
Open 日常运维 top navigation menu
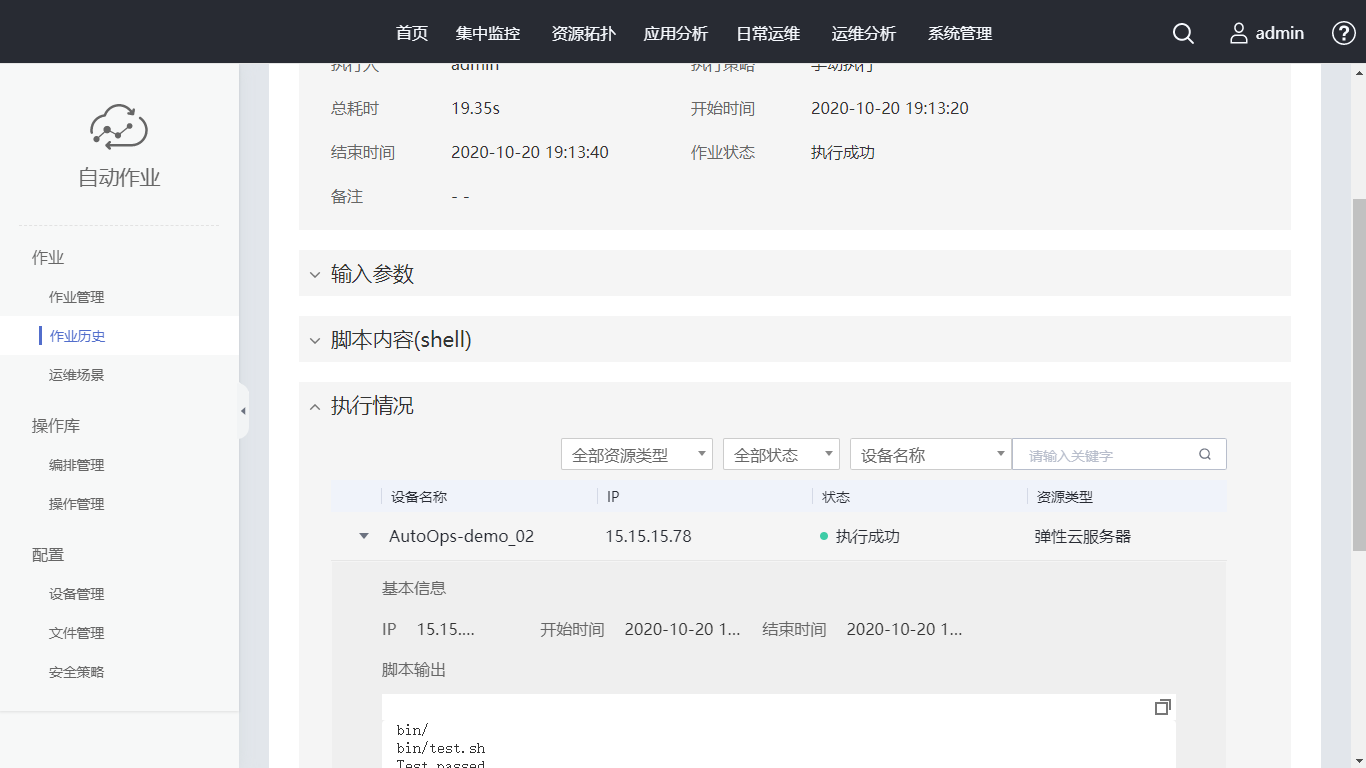point(768,33)
